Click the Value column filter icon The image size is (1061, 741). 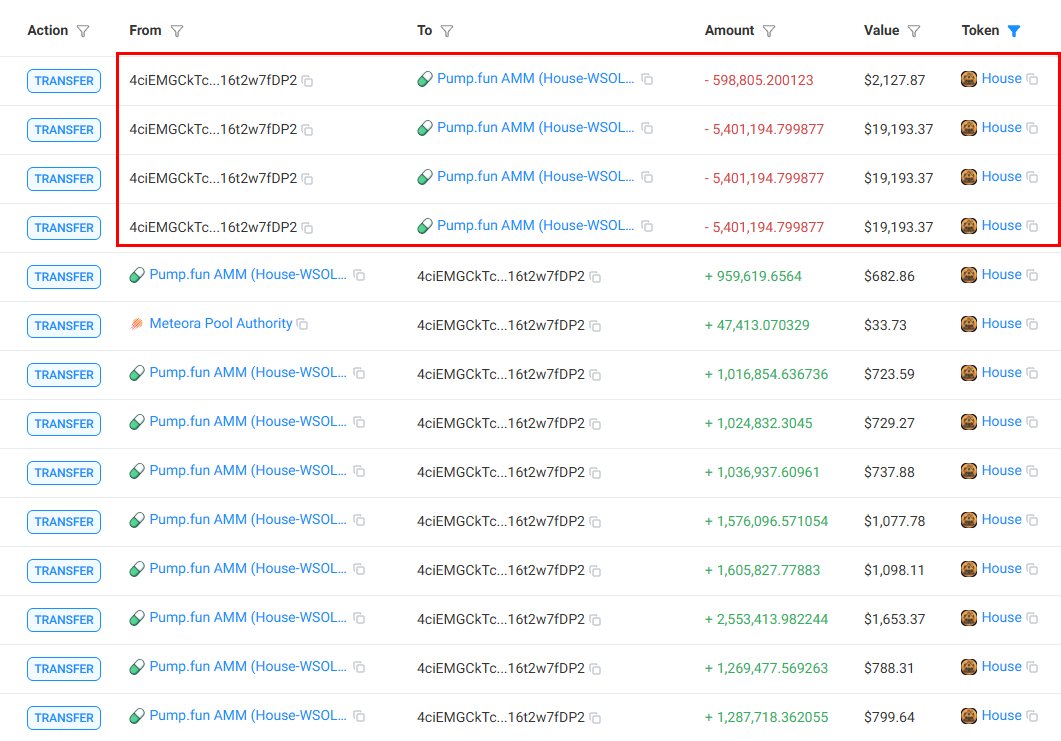pyautogui.click(x=914, y=31)
